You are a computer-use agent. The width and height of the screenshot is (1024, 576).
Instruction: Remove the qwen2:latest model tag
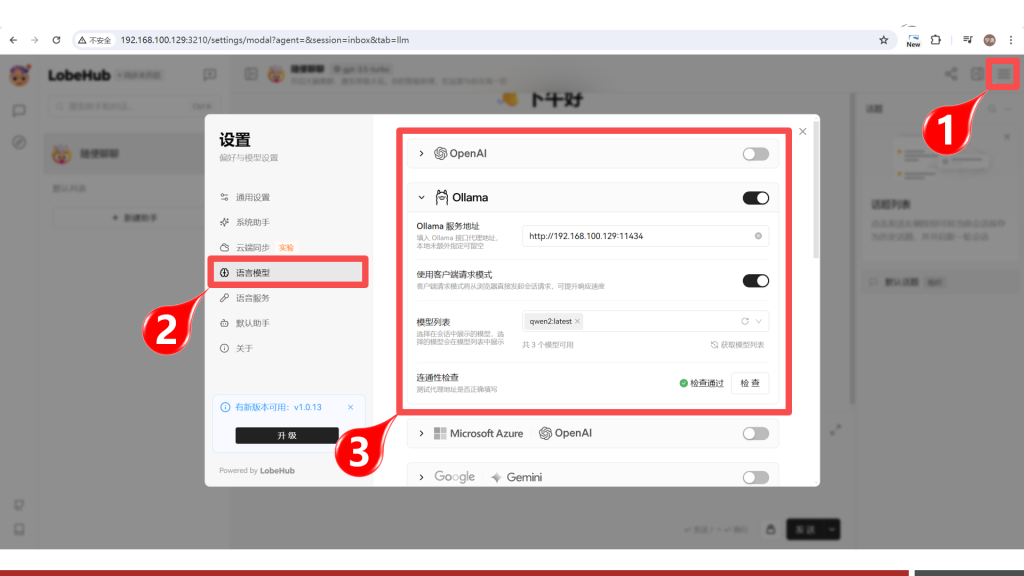(577, 321)
